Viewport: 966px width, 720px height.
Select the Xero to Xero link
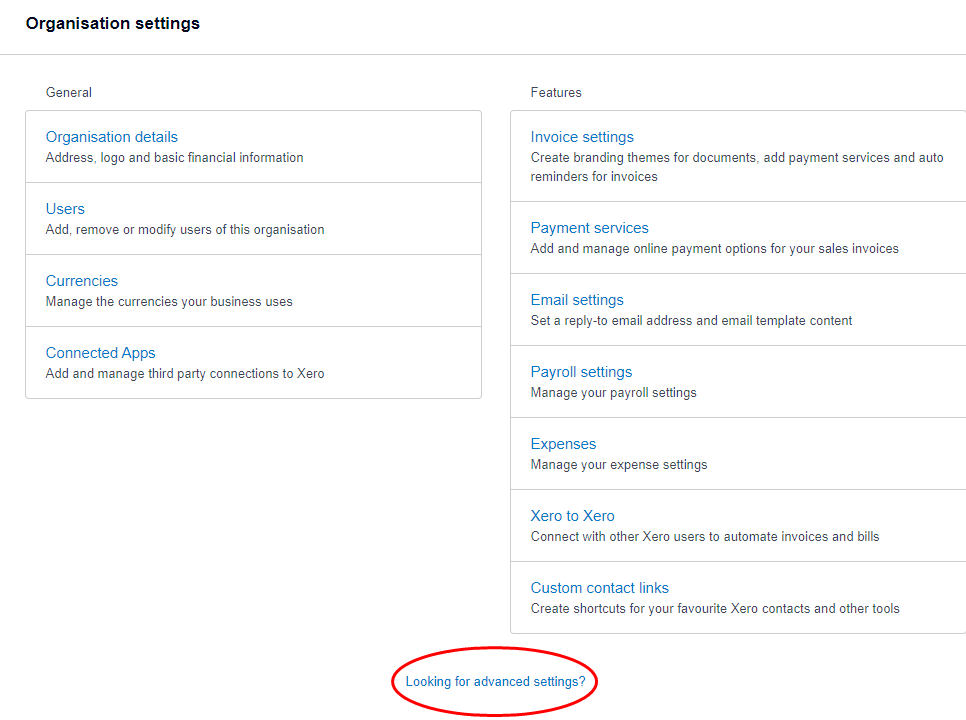click(x=572, y=516)
